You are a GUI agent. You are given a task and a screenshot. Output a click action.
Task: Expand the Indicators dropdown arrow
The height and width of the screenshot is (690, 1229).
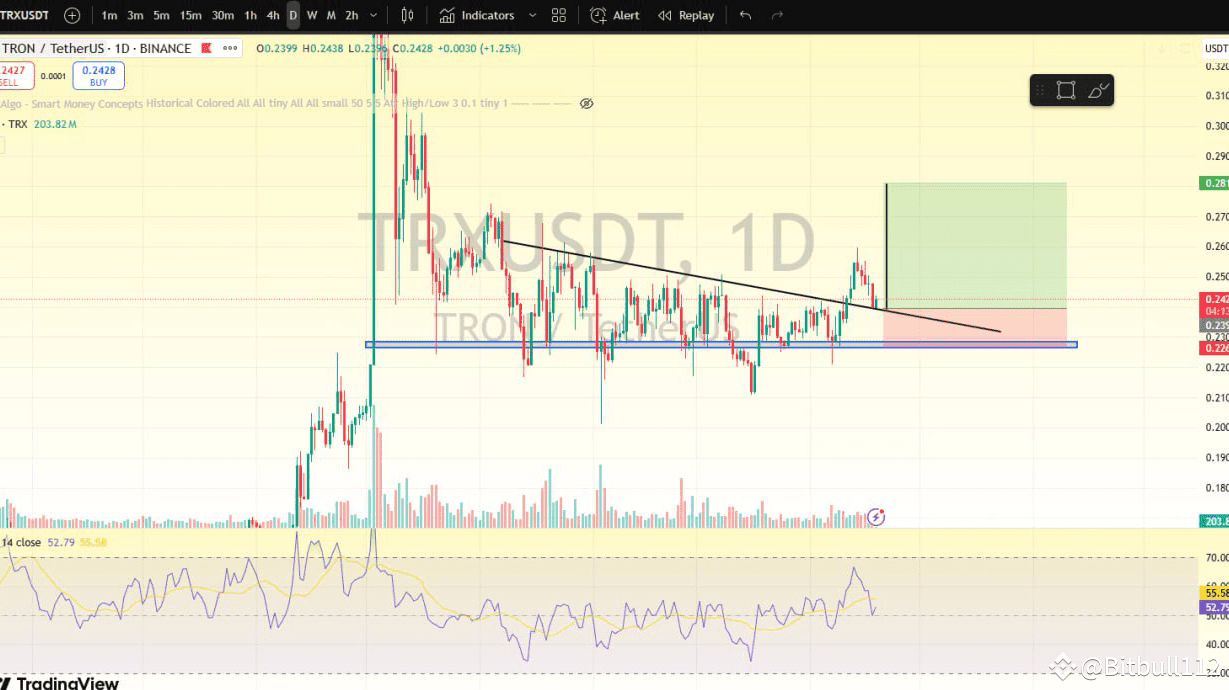533,15
